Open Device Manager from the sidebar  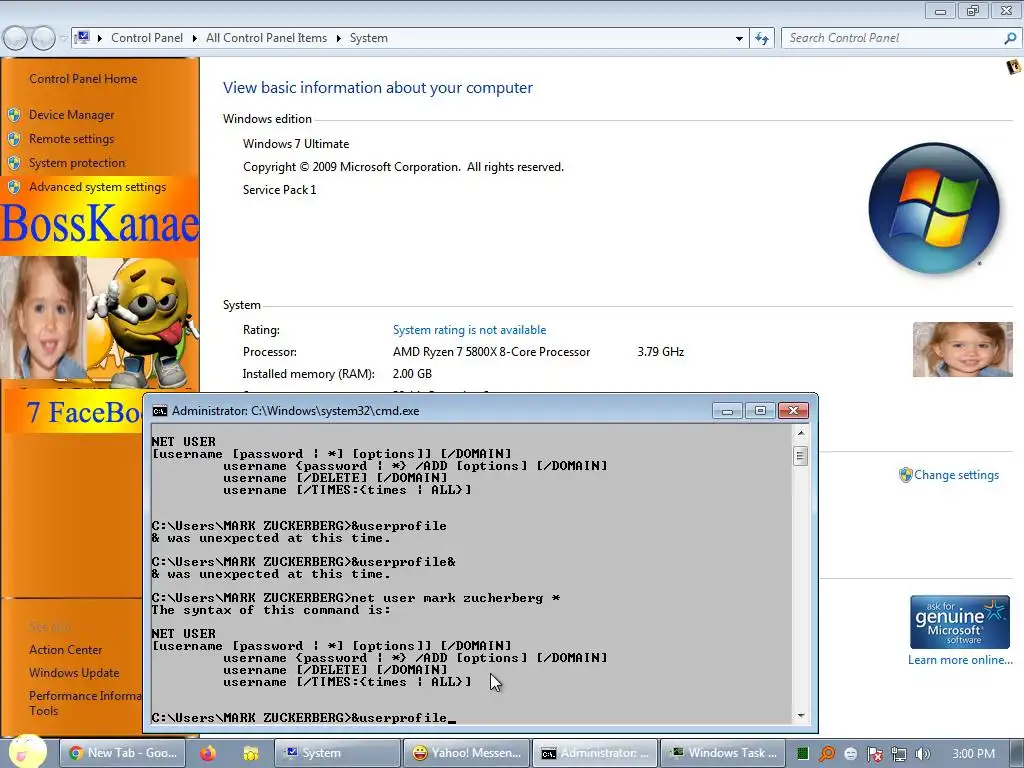point(71,115)
